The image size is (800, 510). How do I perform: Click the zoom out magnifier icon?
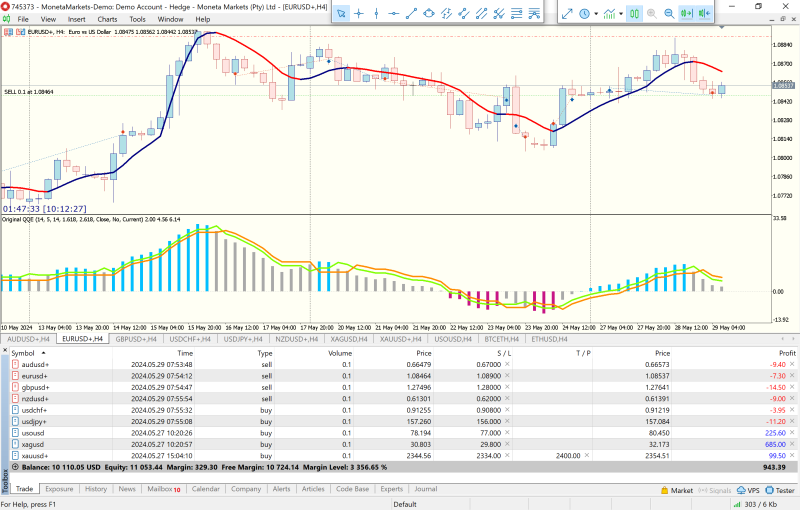point(669,13)
